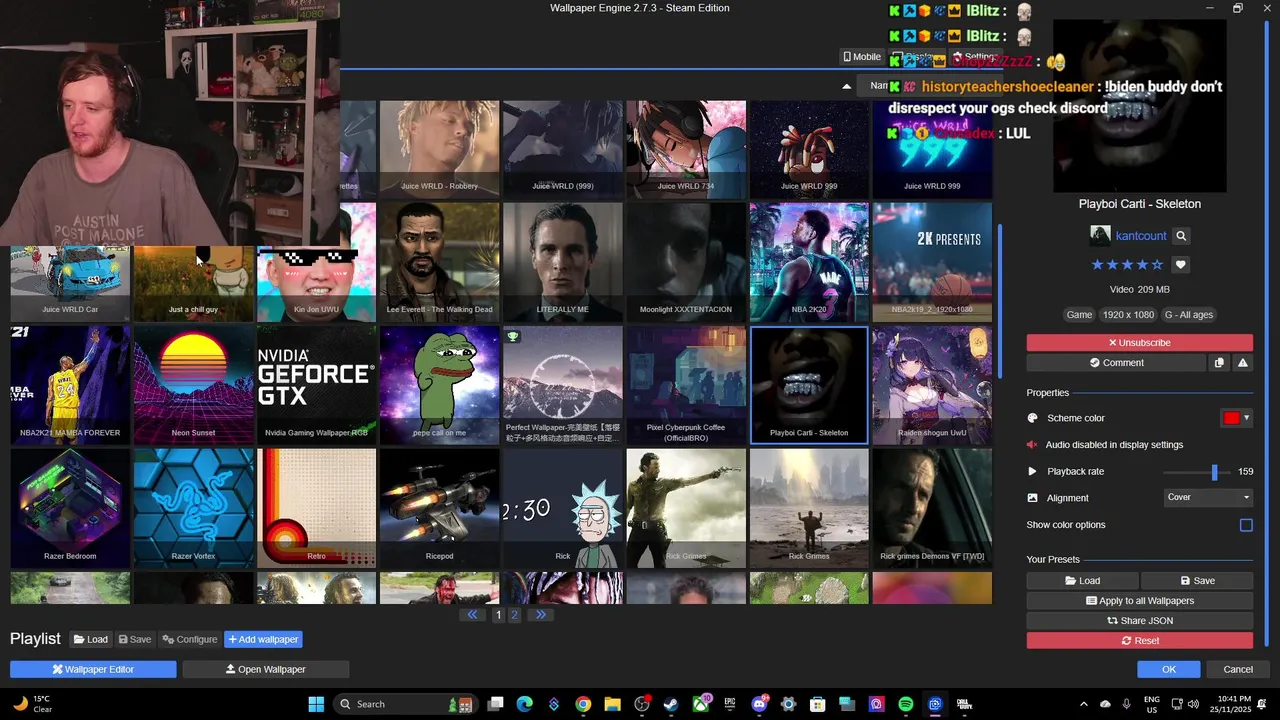Click Share JSON button
The height and width of the screenshot is (720, 1280).
coord(1139,621)
